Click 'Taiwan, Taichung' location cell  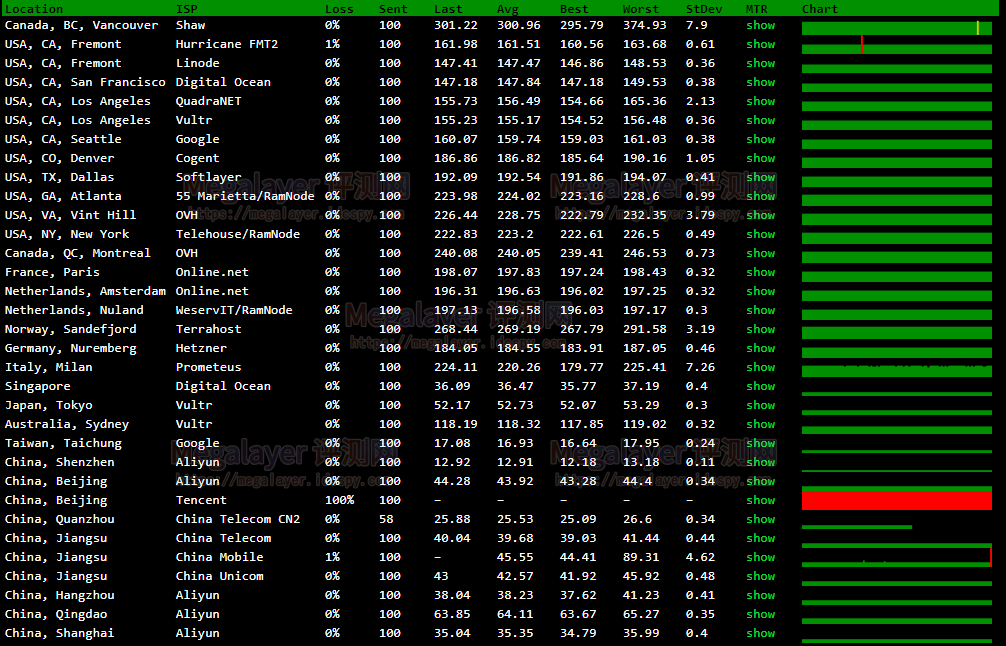coord(63,443)
